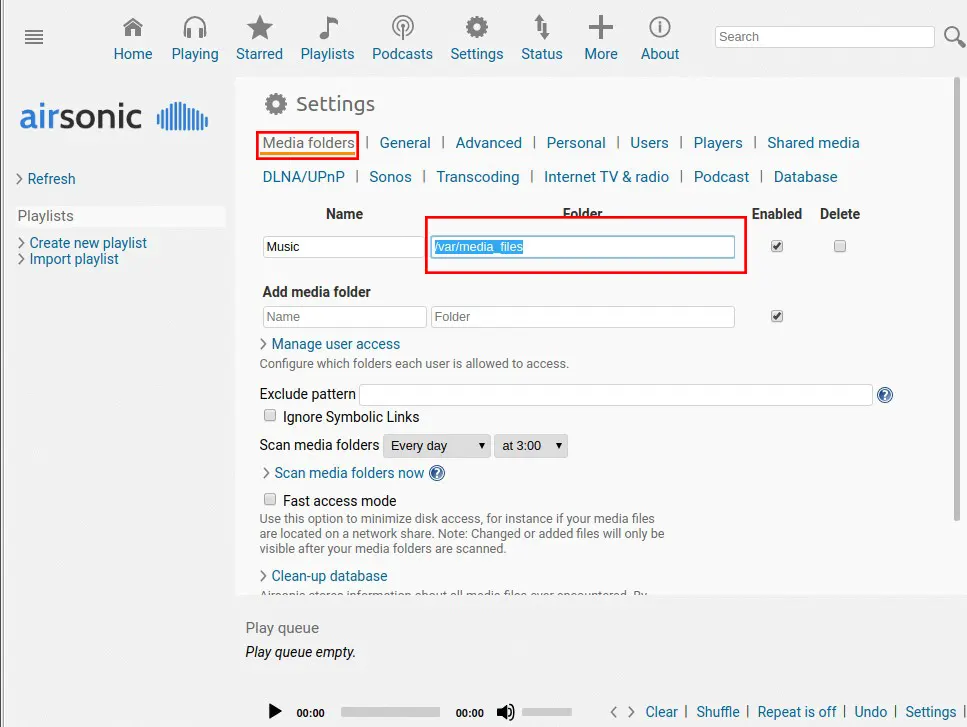The image size is (967, 727).
Task: Open Playing headphones icon
Action: point(195,28)
